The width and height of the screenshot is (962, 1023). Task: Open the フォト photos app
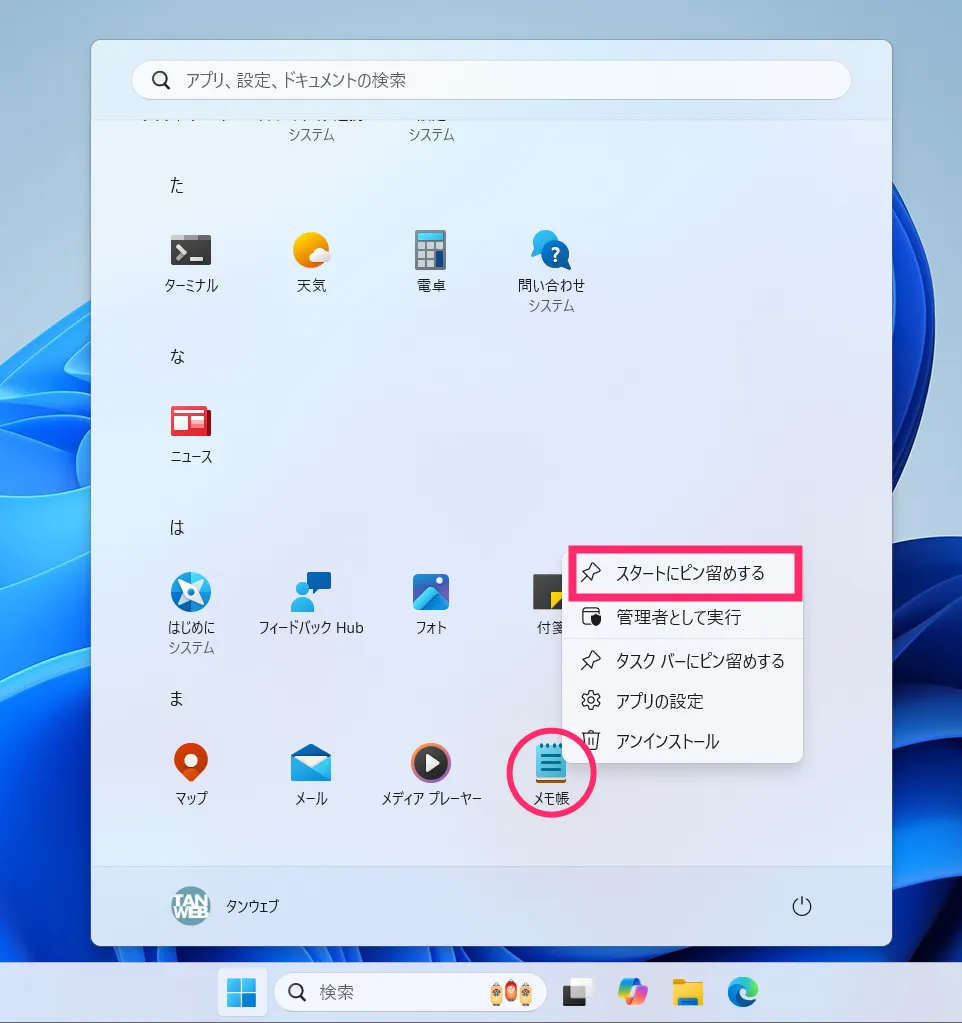[430, 604]
